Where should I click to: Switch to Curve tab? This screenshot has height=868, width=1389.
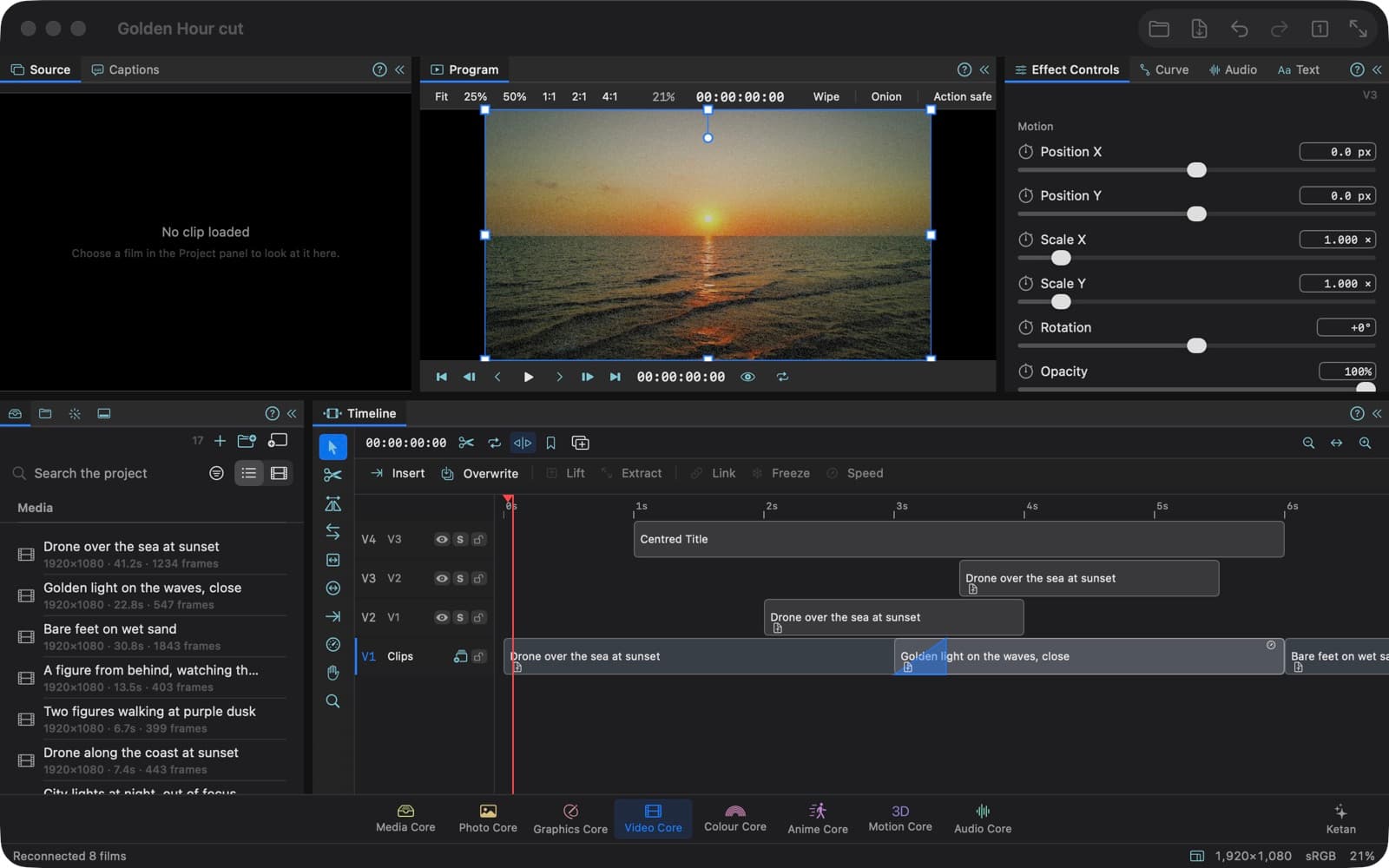click(x=1163, y=69)
